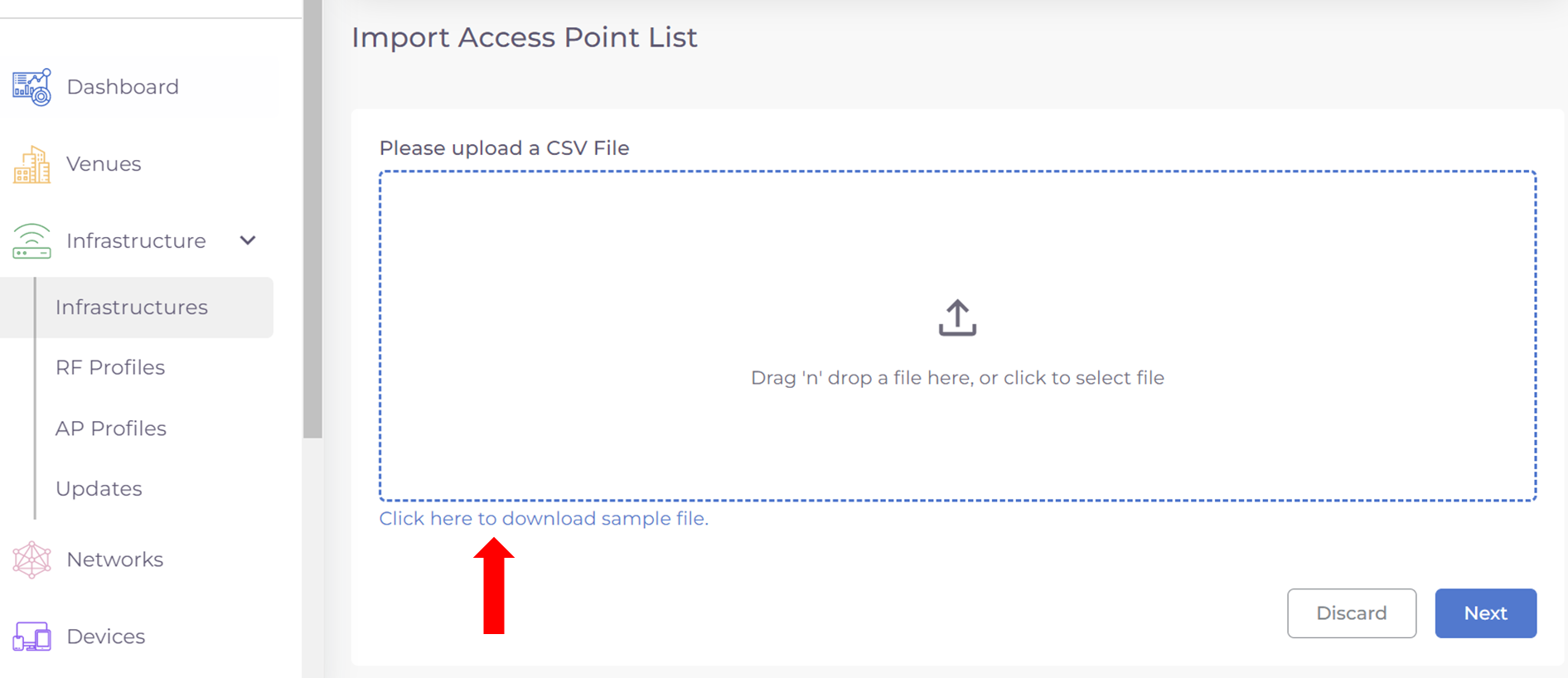This screenshot has width=1568, height=678.
Task: Open the Devices menu item
Action: (105, 637)
